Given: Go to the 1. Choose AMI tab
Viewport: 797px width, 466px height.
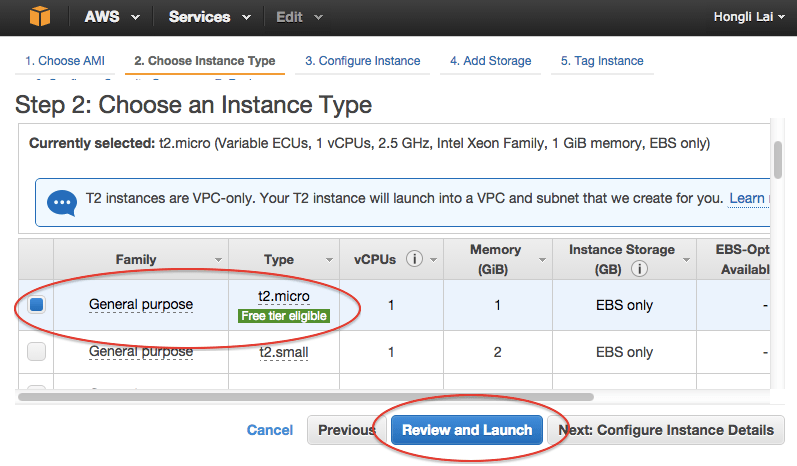Looking at the screenshot, I should (x=65, y=61).
